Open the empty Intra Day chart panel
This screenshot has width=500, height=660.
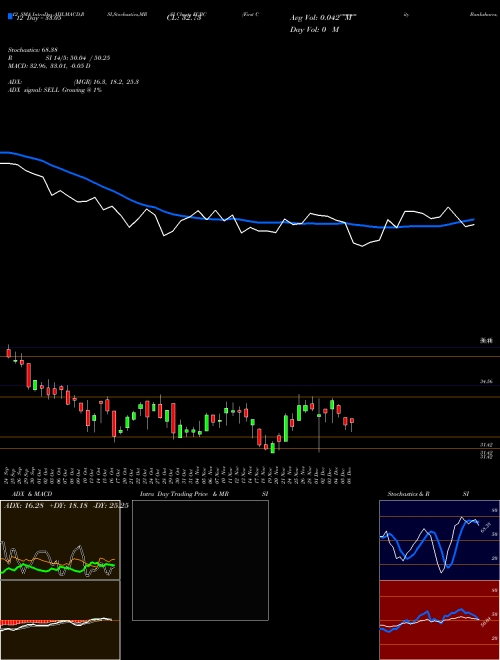[x=200, y=560]
